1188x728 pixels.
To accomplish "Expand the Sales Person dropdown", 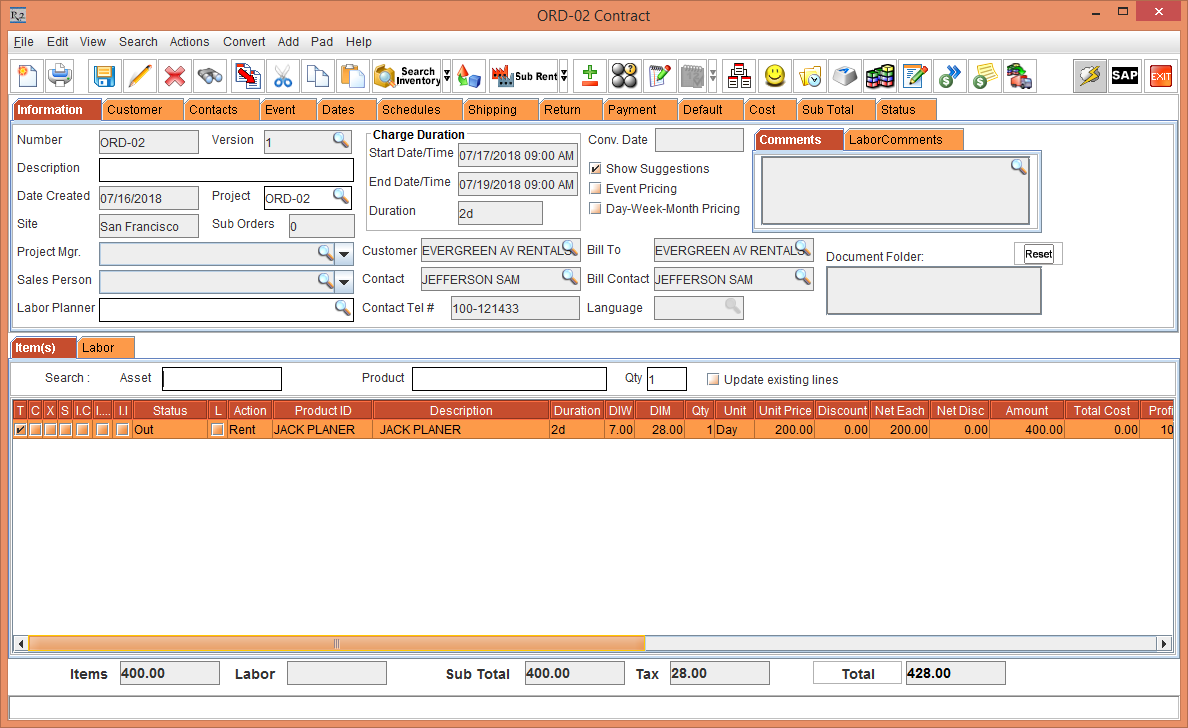I will [x=344, y=281].
